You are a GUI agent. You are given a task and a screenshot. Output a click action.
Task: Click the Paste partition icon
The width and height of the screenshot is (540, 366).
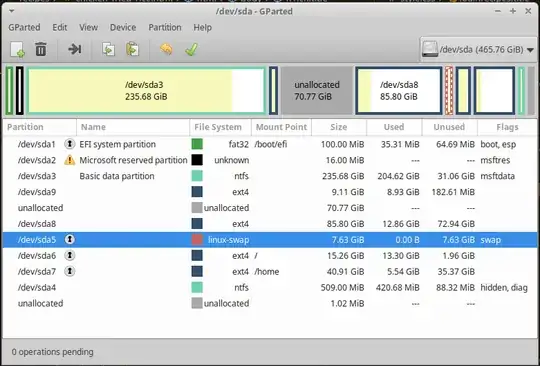(132, 50)
